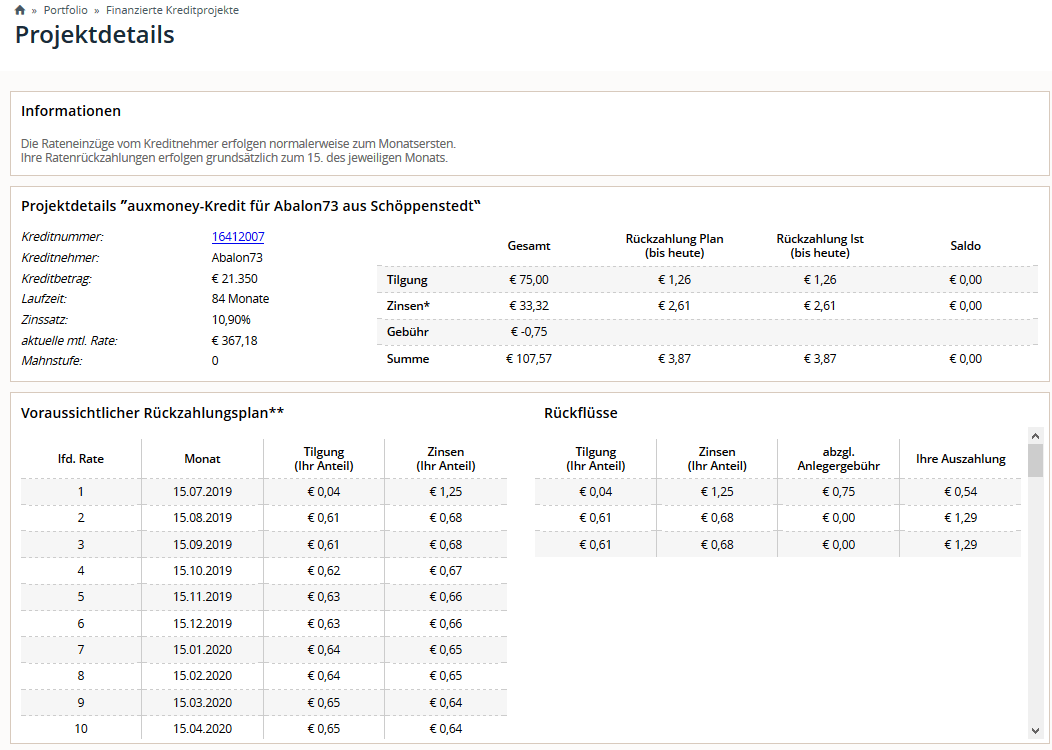Click the Zinsen value € 0,67 for rate 4
1052x750 pixels.
[x=445, y=571]
